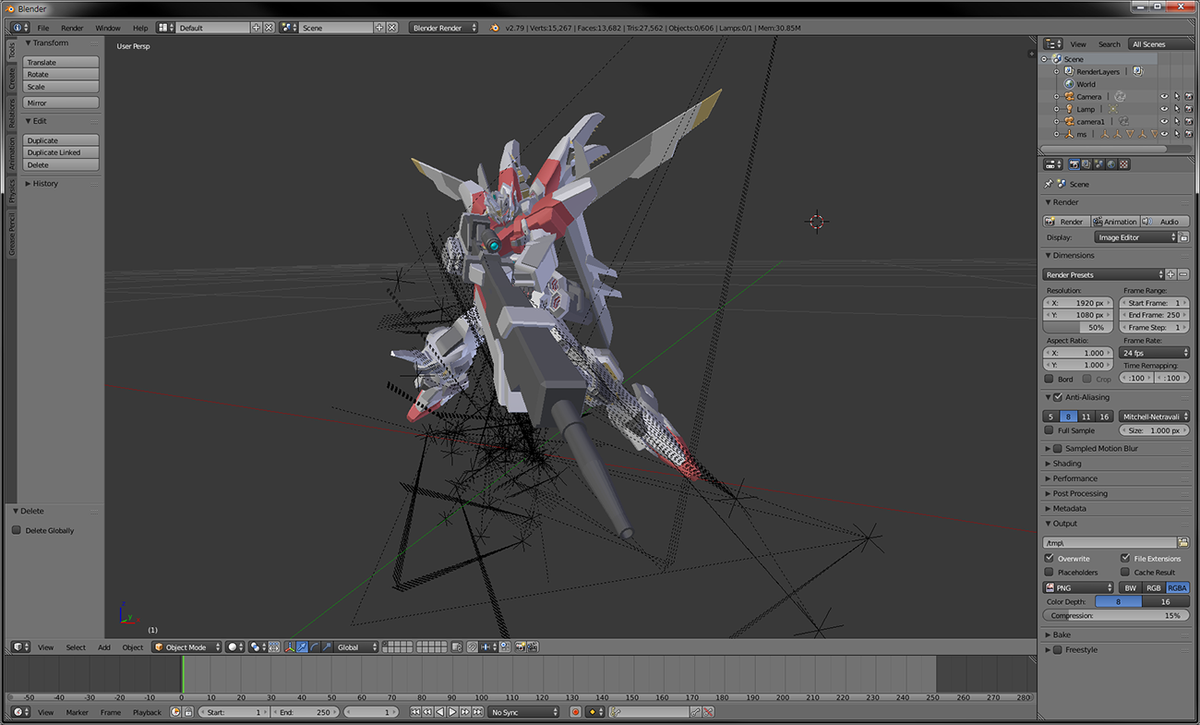1200x725 pixels.
Task: Click the display lock button next to Image Editor
Action: (1184, 237)
